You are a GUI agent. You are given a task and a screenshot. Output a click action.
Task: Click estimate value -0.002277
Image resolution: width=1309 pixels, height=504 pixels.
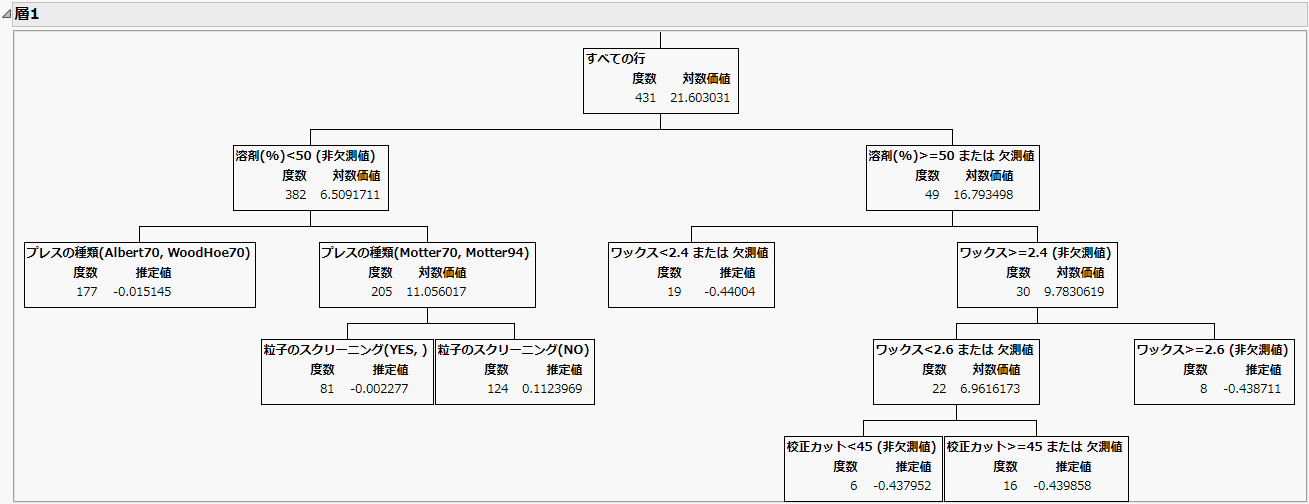[380, 388]
